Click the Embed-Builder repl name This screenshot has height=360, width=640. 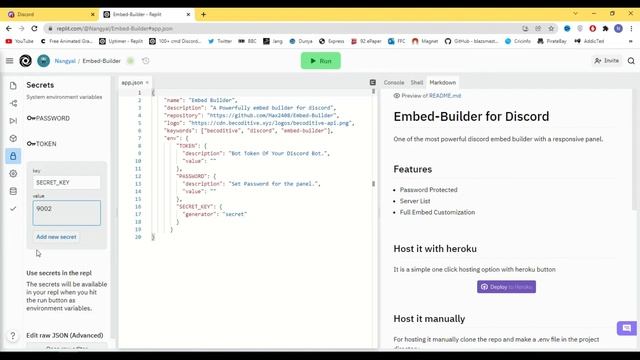(102, 61)
